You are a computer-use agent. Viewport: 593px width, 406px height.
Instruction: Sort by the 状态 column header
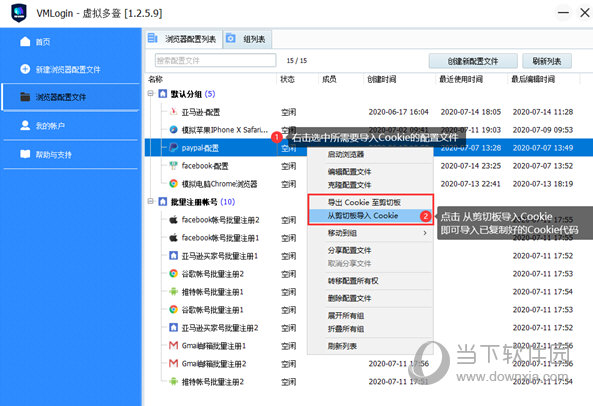[x=287, y=79]
